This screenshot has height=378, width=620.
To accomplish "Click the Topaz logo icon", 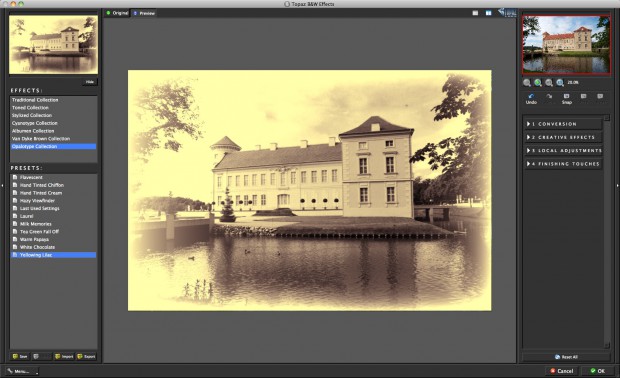I will [507, 13].
